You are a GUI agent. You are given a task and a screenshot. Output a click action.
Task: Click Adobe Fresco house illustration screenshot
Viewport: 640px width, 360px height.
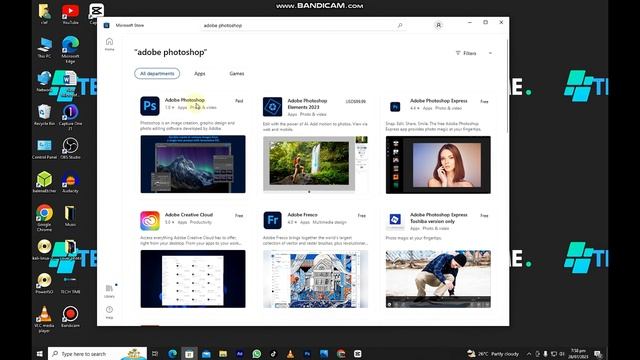[316, 279]
